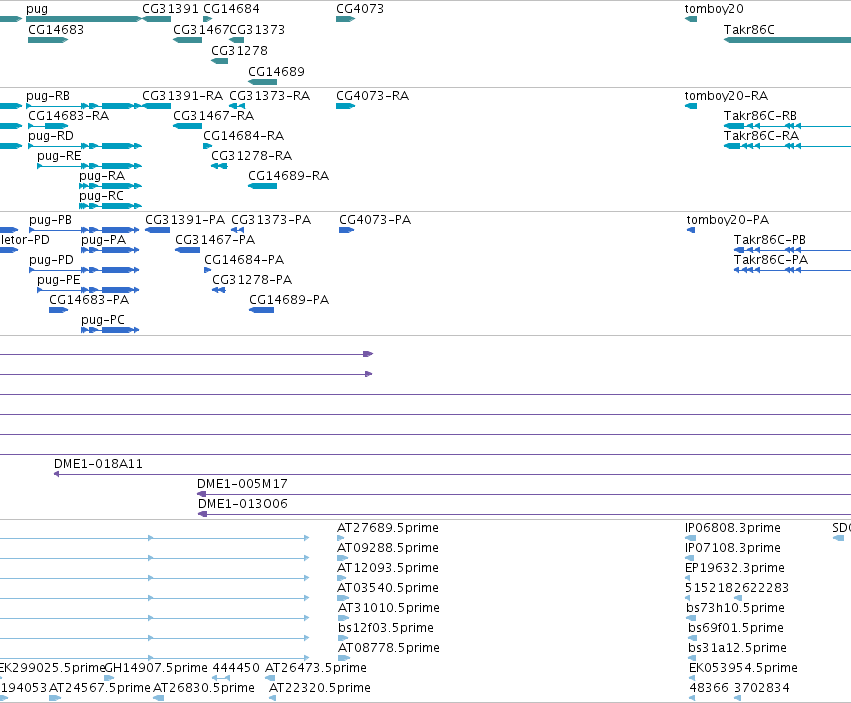
Task: Click the CG31391 gene label
Action: [170, 9]
